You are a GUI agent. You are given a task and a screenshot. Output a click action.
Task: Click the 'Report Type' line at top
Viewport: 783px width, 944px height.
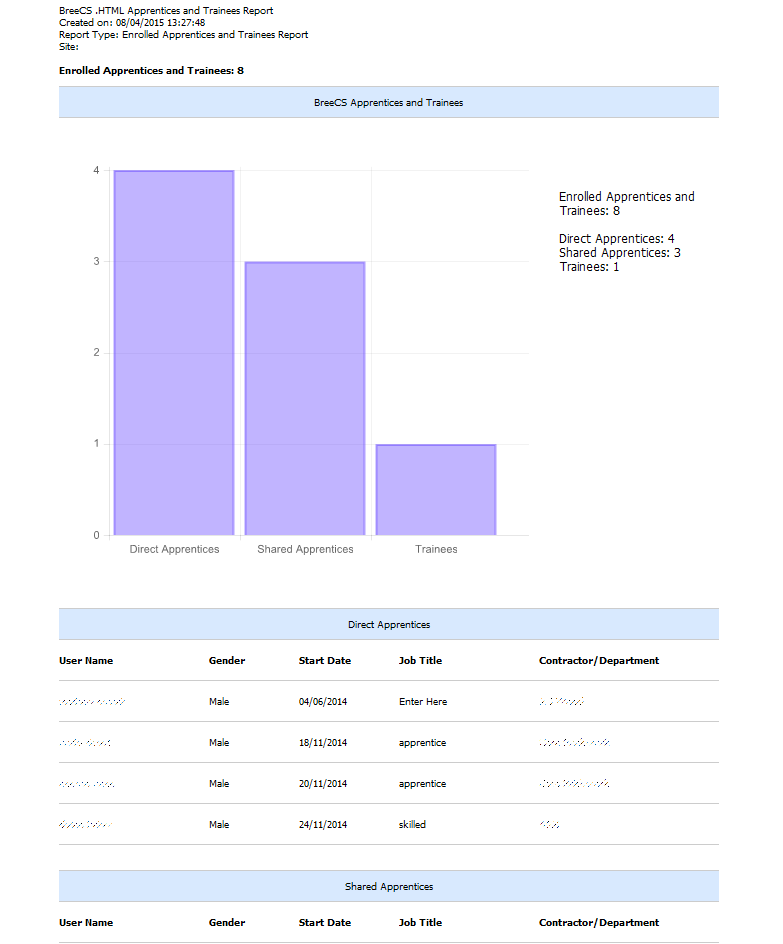pos(183,35)
